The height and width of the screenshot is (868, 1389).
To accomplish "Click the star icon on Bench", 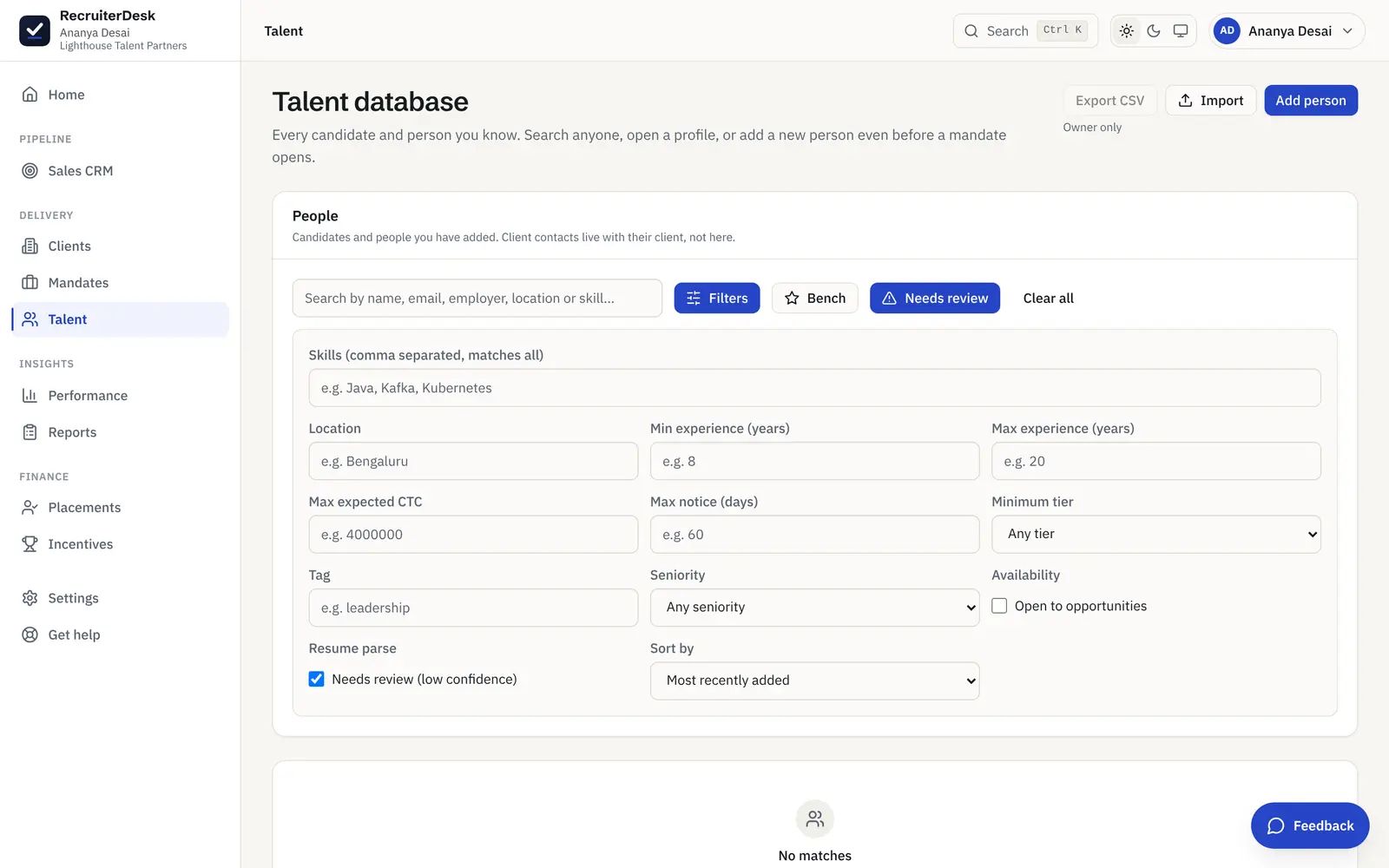I will click(792, 299).
